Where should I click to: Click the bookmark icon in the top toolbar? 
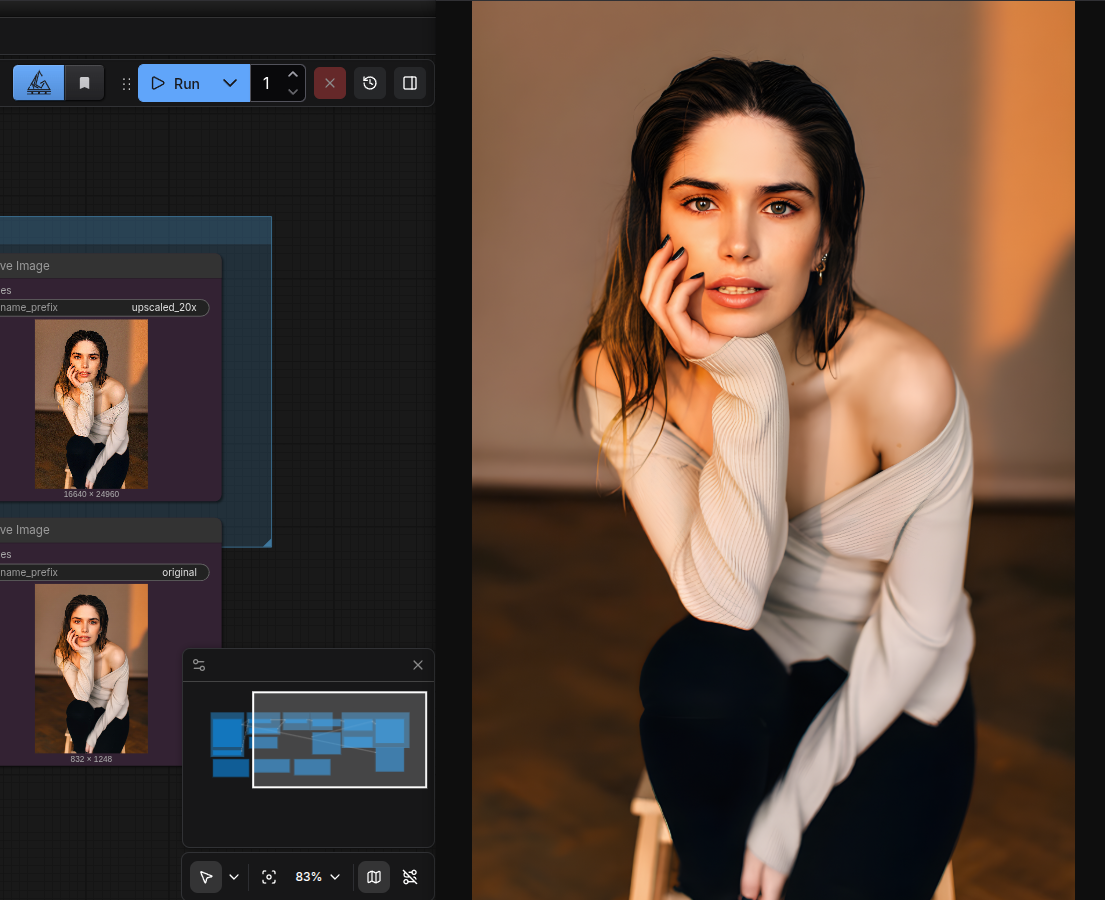(x=85, y=83)
